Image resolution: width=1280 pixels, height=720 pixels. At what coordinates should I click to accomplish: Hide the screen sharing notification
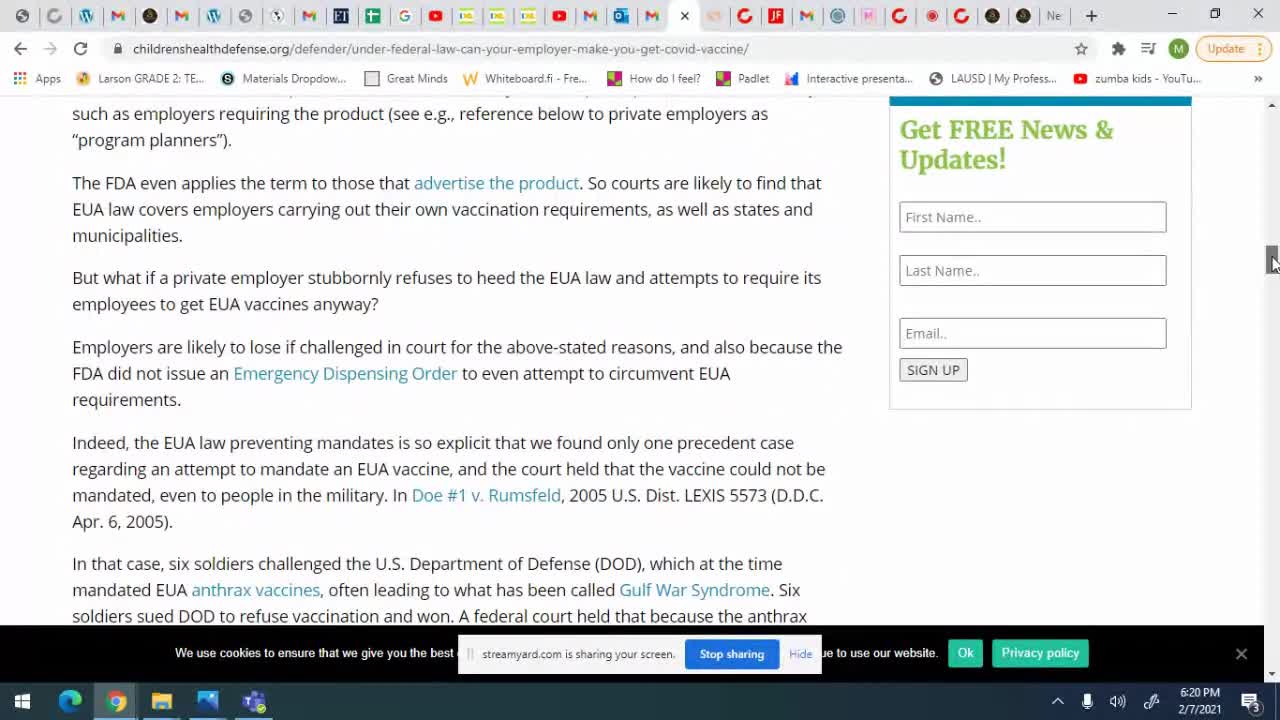pos(800,654)
